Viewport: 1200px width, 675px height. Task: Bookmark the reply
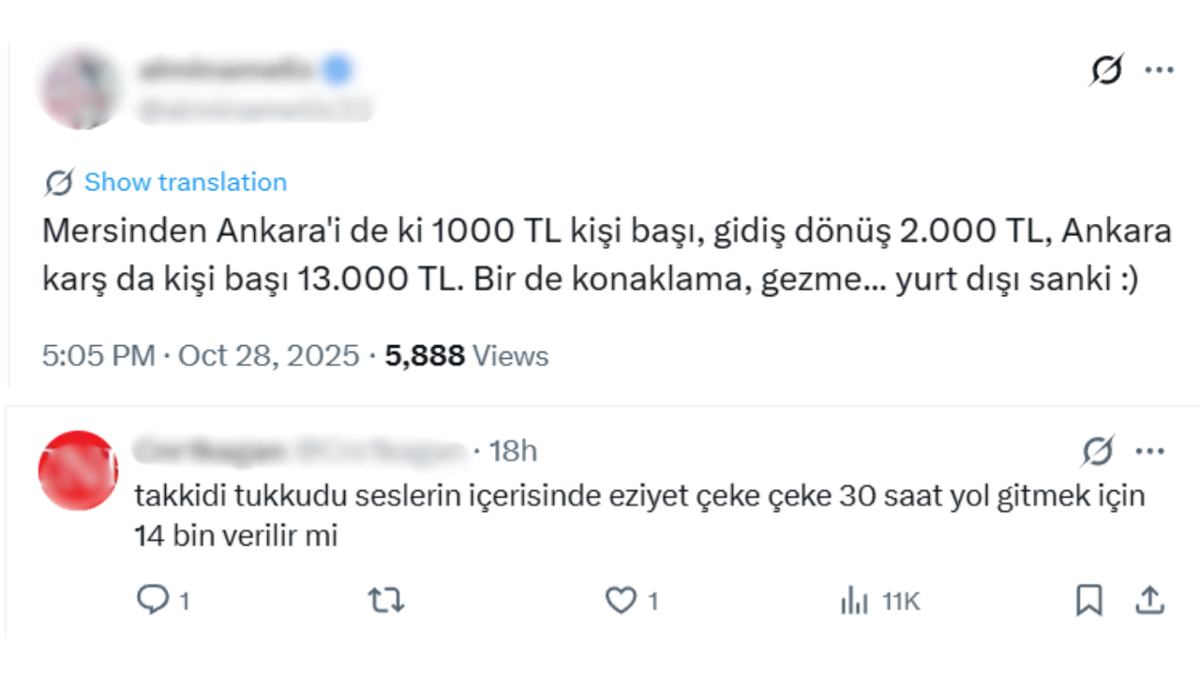click(1088, 600)
